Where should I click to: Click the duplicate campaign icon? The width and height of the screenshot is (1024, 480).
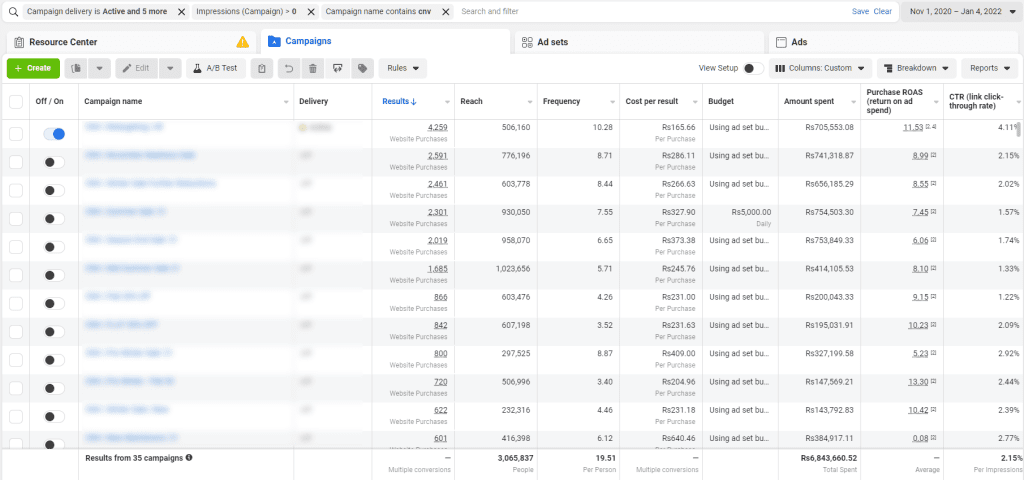pyautogui.click(x=76, y=68)
